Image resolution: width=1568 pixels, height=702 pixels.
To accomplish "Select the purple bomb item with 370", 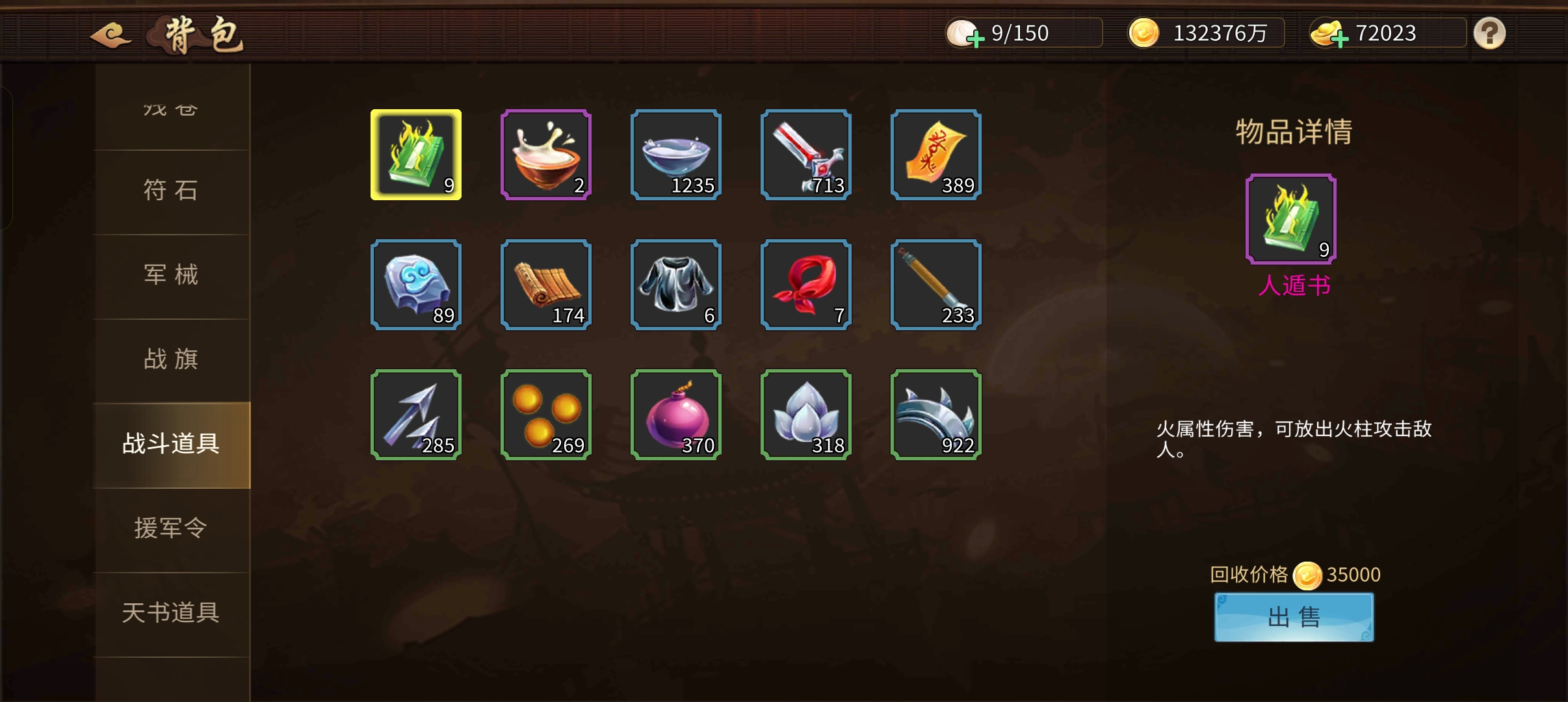I will point(676,415).
